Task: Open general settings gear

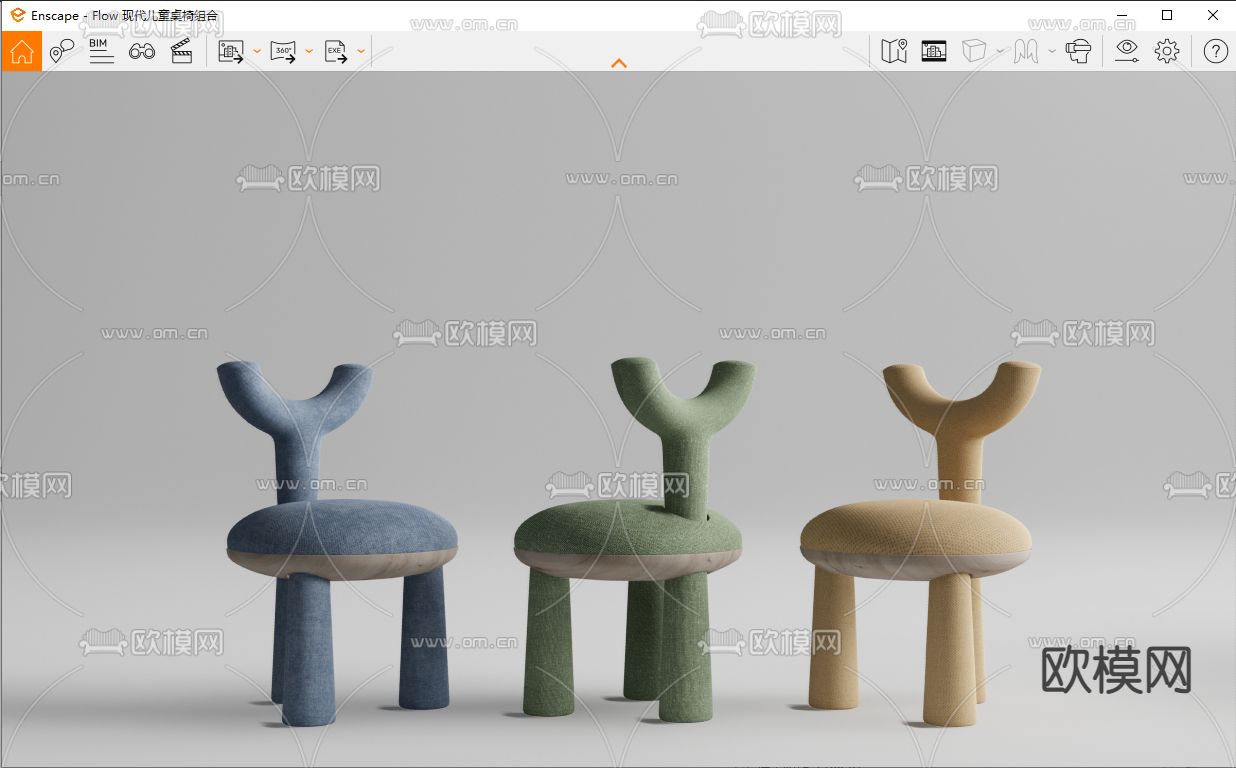Action: pos(1167,51)
